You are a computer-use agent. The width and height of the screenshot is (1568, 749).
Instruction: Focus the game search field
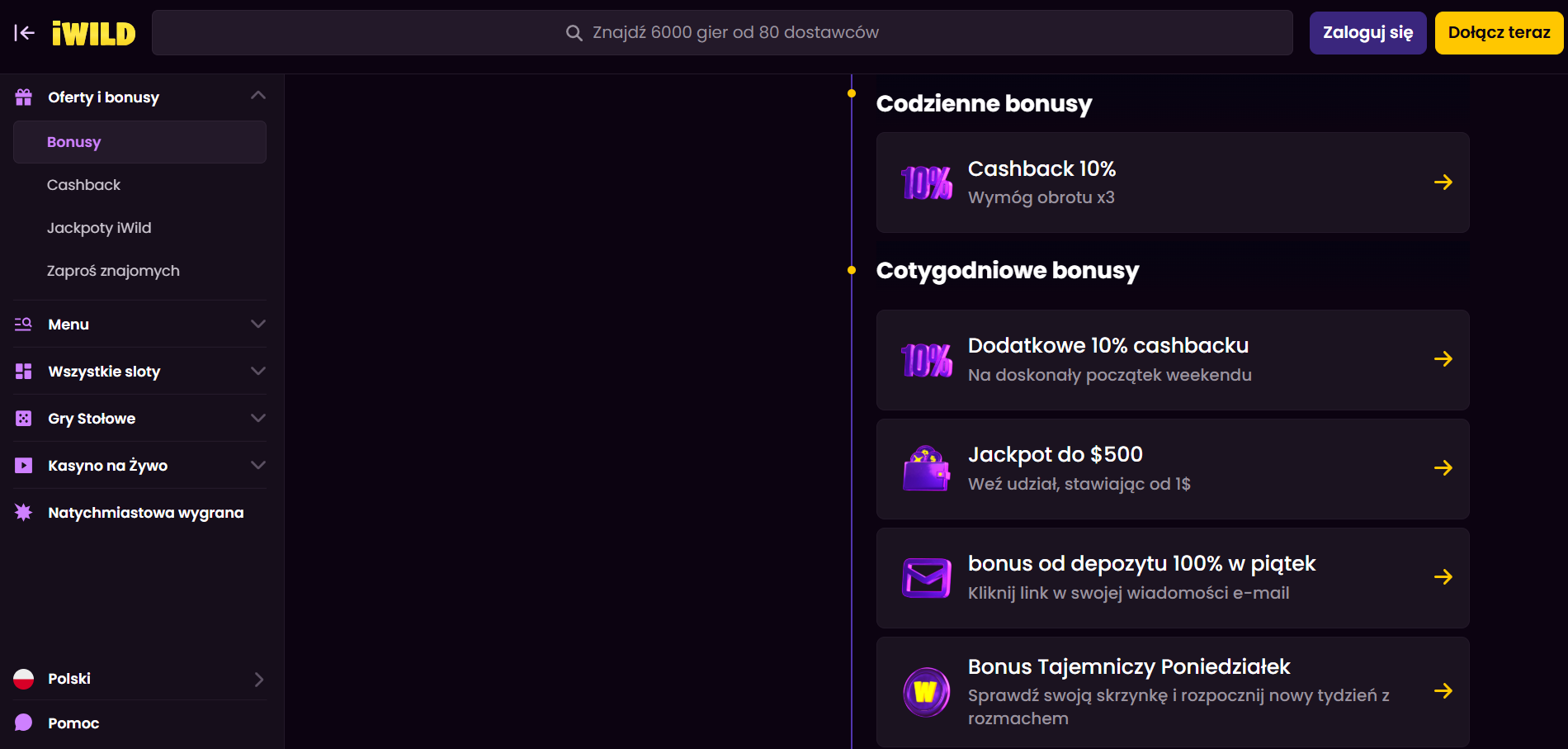coord(722,33)
